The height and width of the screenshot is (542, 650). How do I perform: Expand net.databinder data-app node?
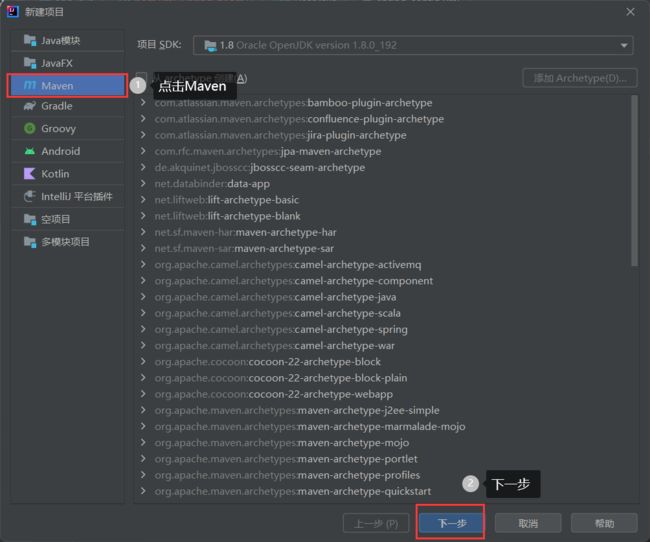[143, 183]
